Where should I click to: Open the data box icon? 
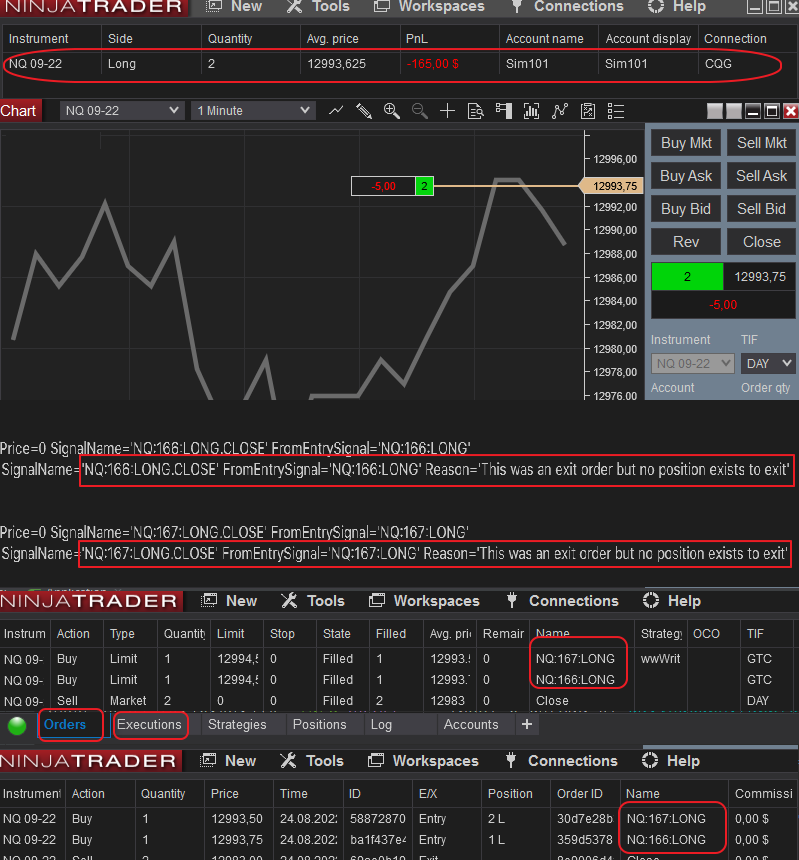(475, 111)
